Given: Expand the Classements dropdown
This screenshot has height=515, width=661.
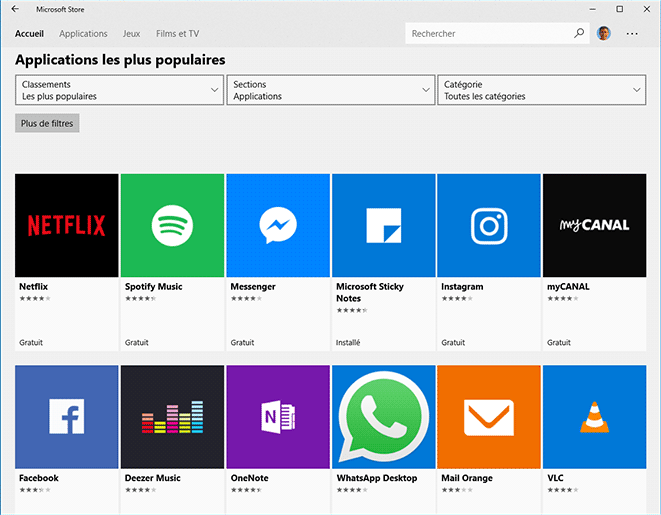Looking at the screenshot, I should point(119,90).
